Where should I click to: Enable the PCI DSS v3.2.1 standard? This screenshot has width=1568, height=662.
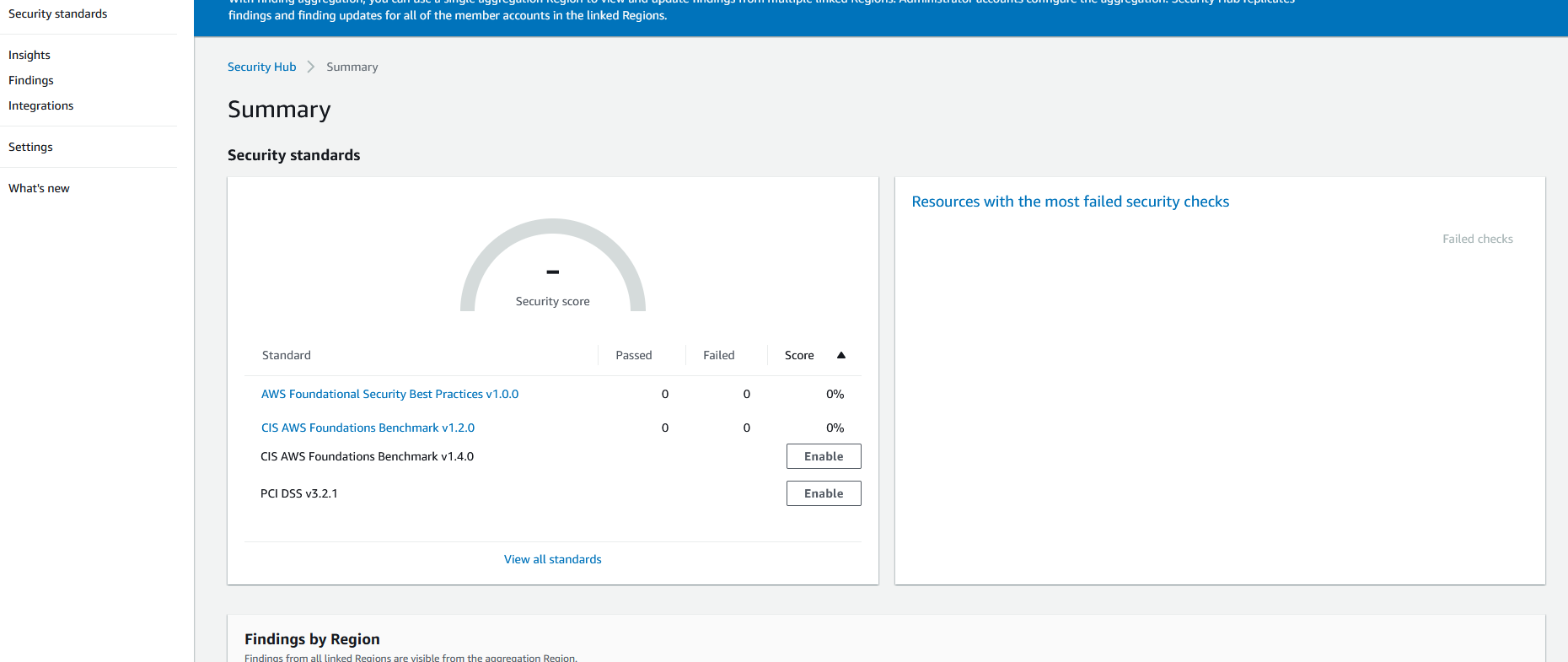(823, 493)
